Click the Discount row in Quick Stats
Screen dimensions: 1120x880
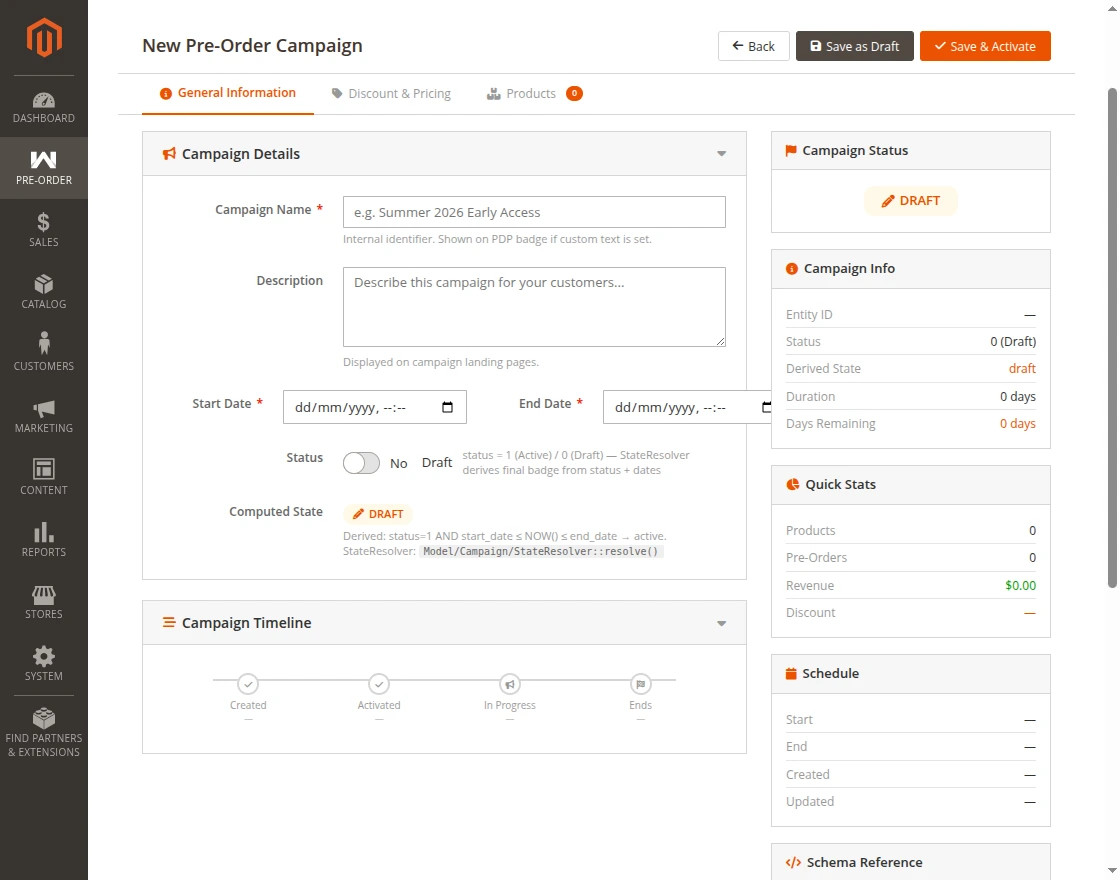pos(911,613)
